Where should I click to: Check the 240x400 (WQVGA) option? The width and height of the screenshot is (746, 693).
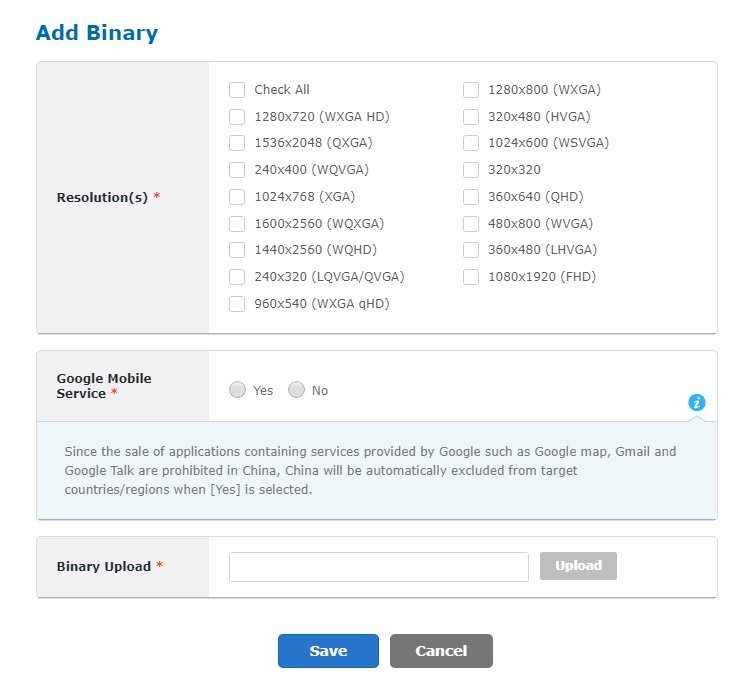click(x=237, y=170)
